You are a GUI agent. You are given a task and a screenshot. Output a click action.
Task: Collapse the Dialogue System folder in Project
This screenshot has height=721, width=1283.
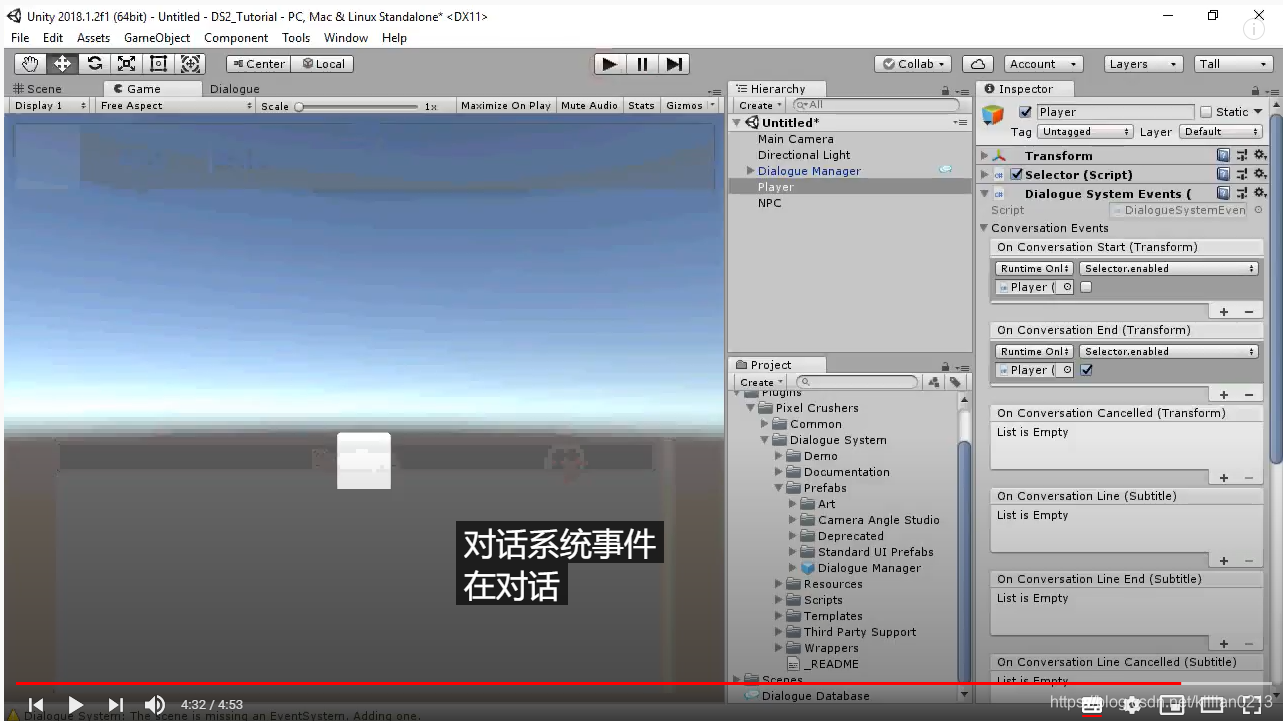coord(765,440)
